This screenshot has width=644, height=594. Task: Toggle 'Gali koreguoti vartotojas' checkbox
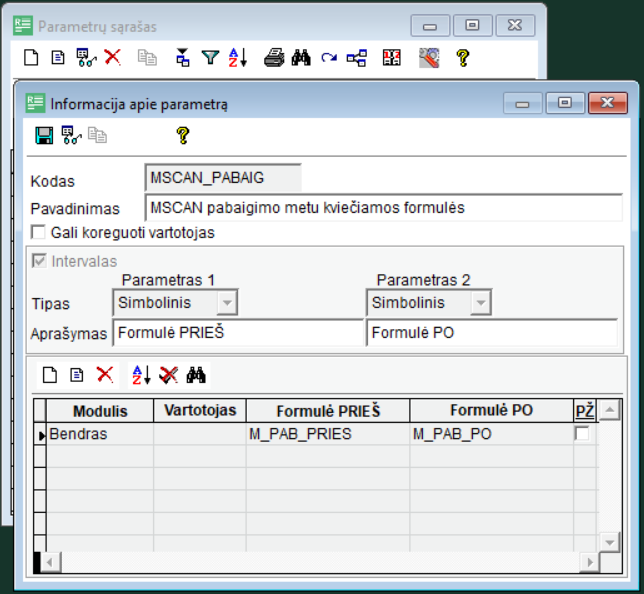point(39,232)
